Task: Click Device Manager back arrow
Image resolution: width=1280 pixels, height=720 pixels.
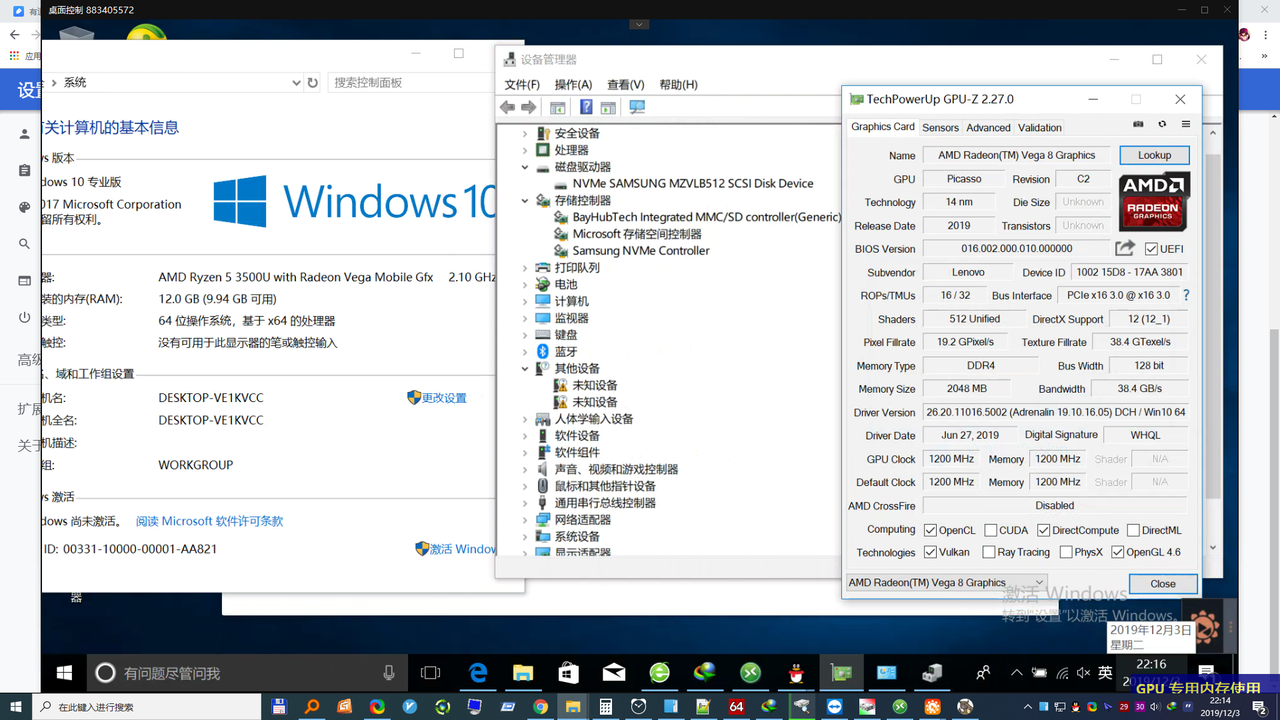Action: 507,108
